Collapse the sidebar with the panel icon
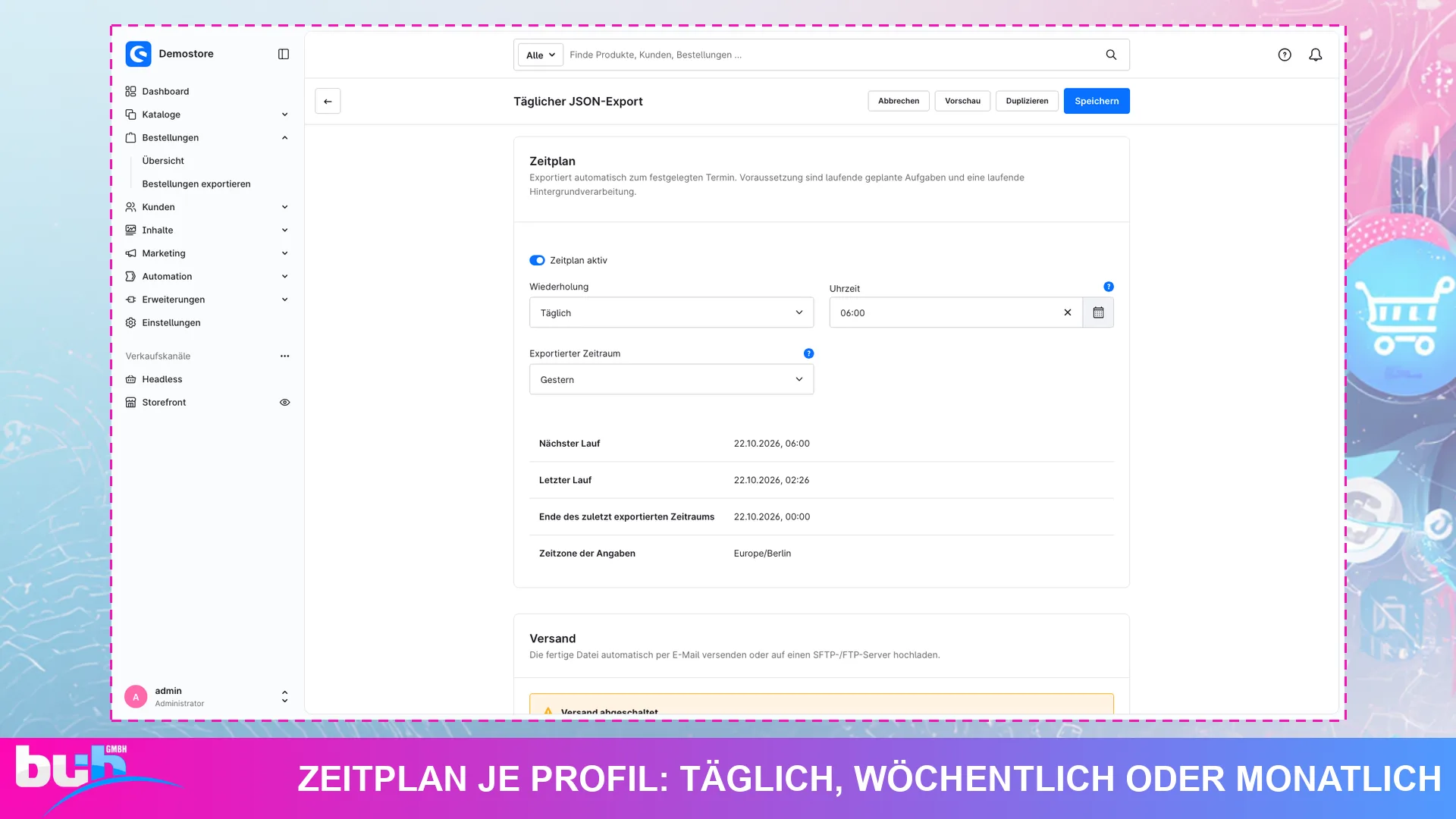Screen dimensions: 1456x819 (x=284, y=54)
